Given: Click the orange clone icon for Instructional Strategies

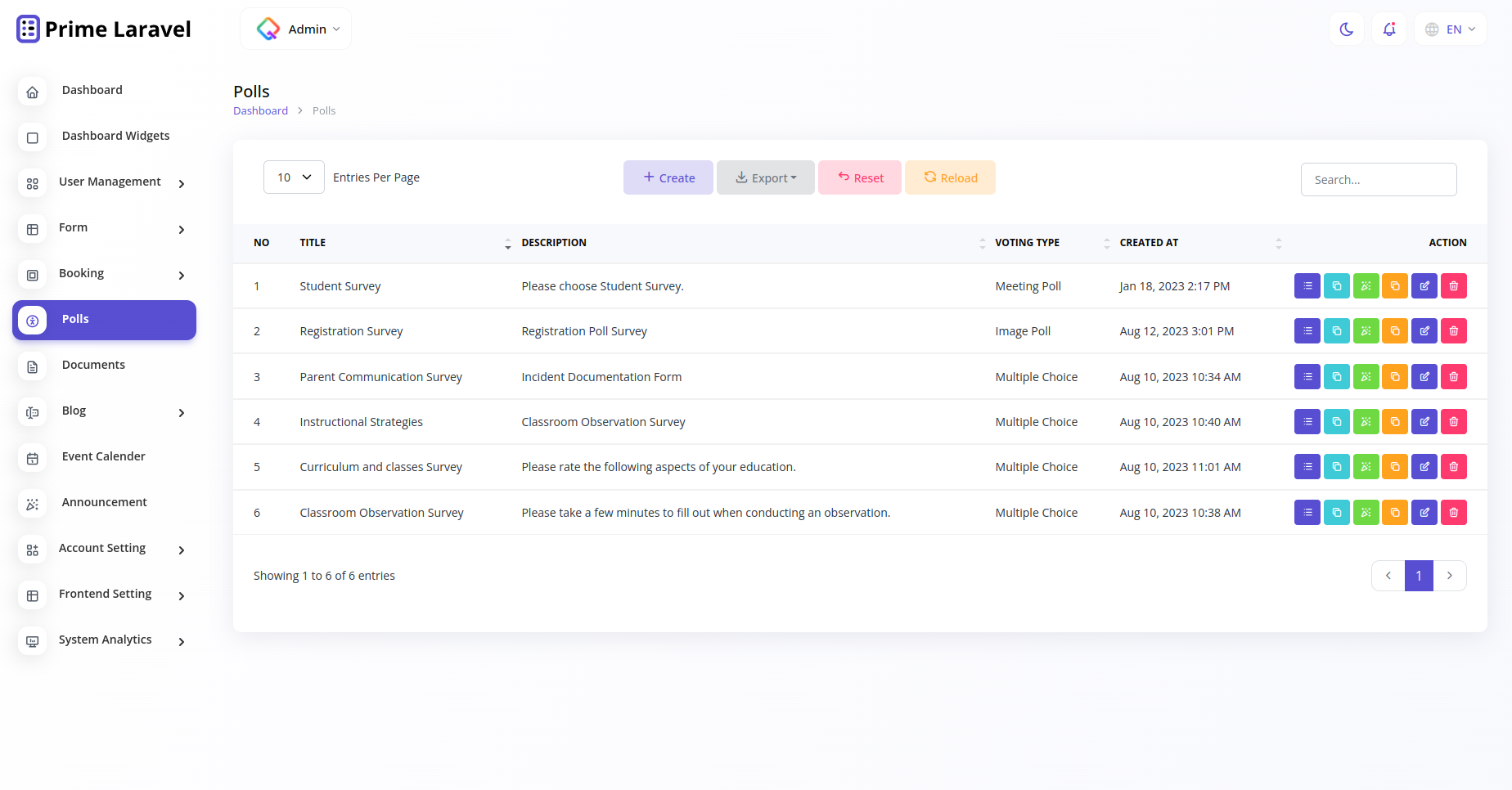Looking at the screenshot, I should coord(1395,421).
